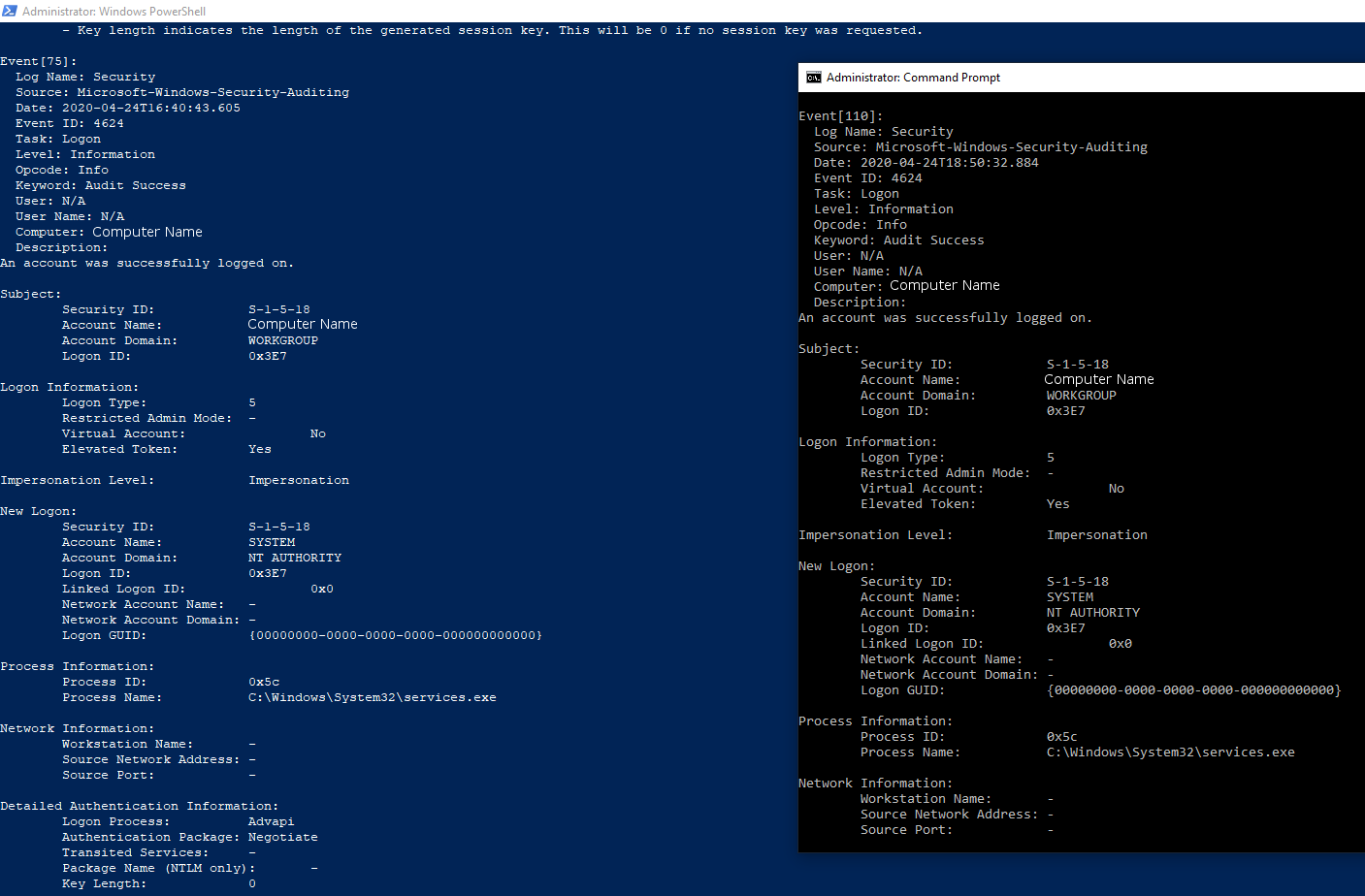Viewport: 1365px width, 896px height.
Task: Click the NT AUTHORITY domain text in Command Prompt
Action: click(1092, 612)
